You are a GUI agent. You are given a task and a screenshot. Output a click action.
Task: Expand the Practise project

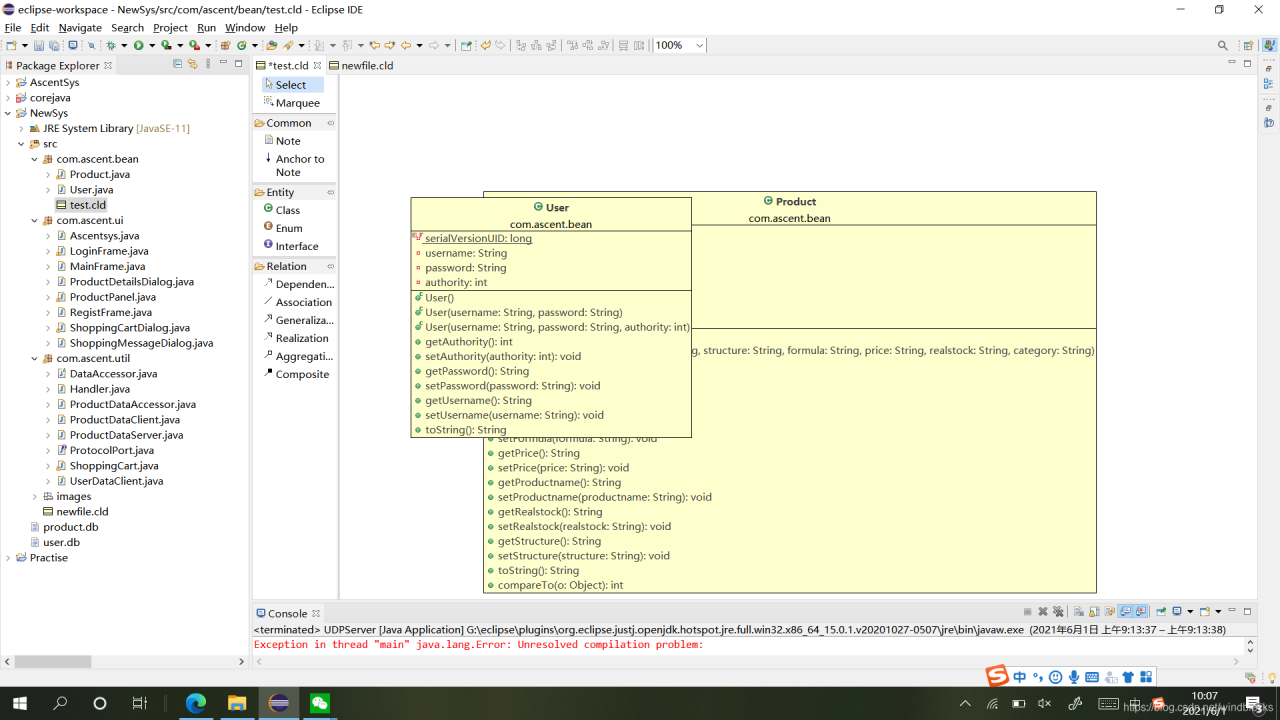pyautogui.click(x=8, y=557)
